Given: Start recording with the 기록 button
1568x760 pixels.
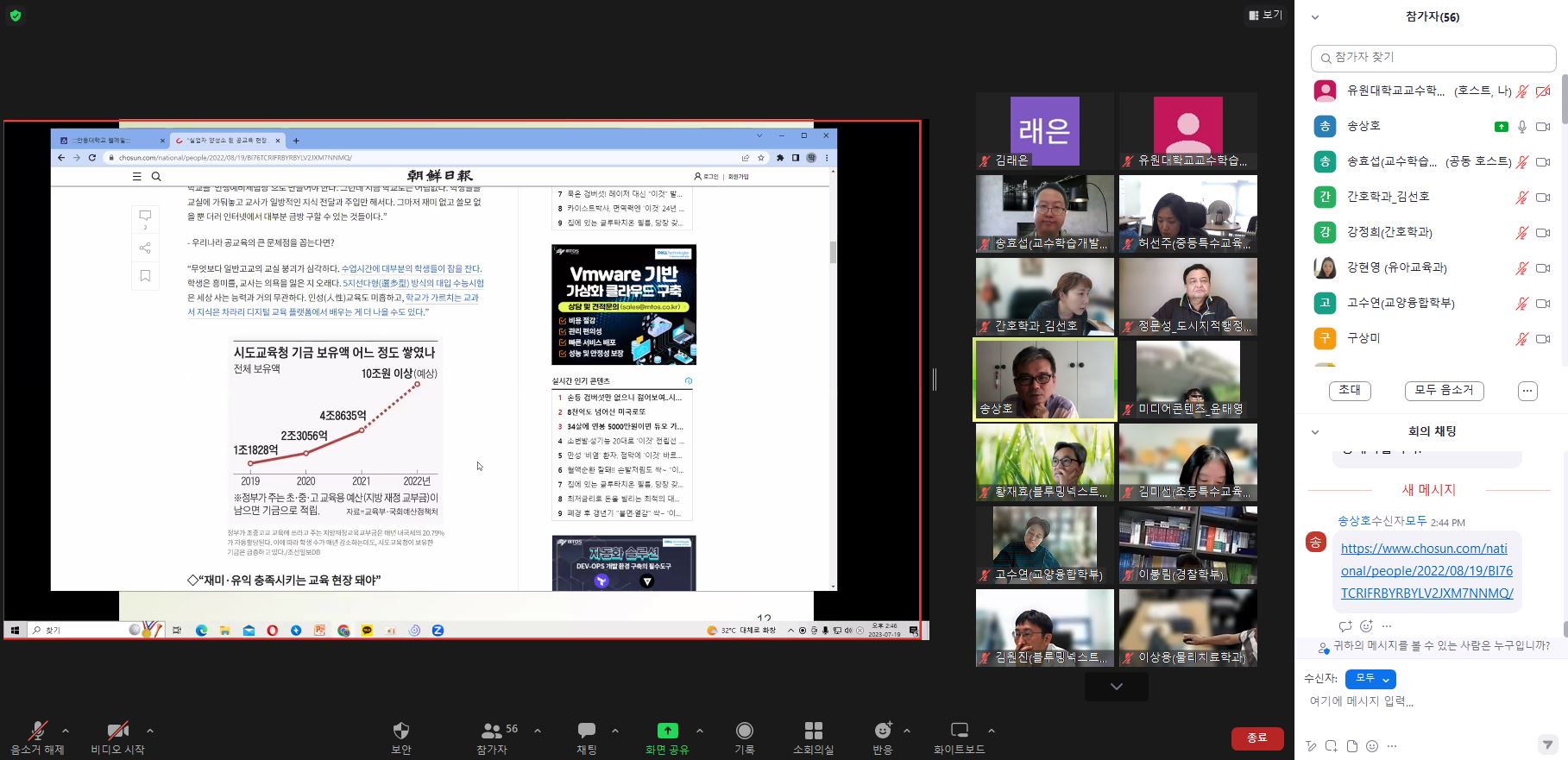Looking at the screenshot, I should [744, 738].
